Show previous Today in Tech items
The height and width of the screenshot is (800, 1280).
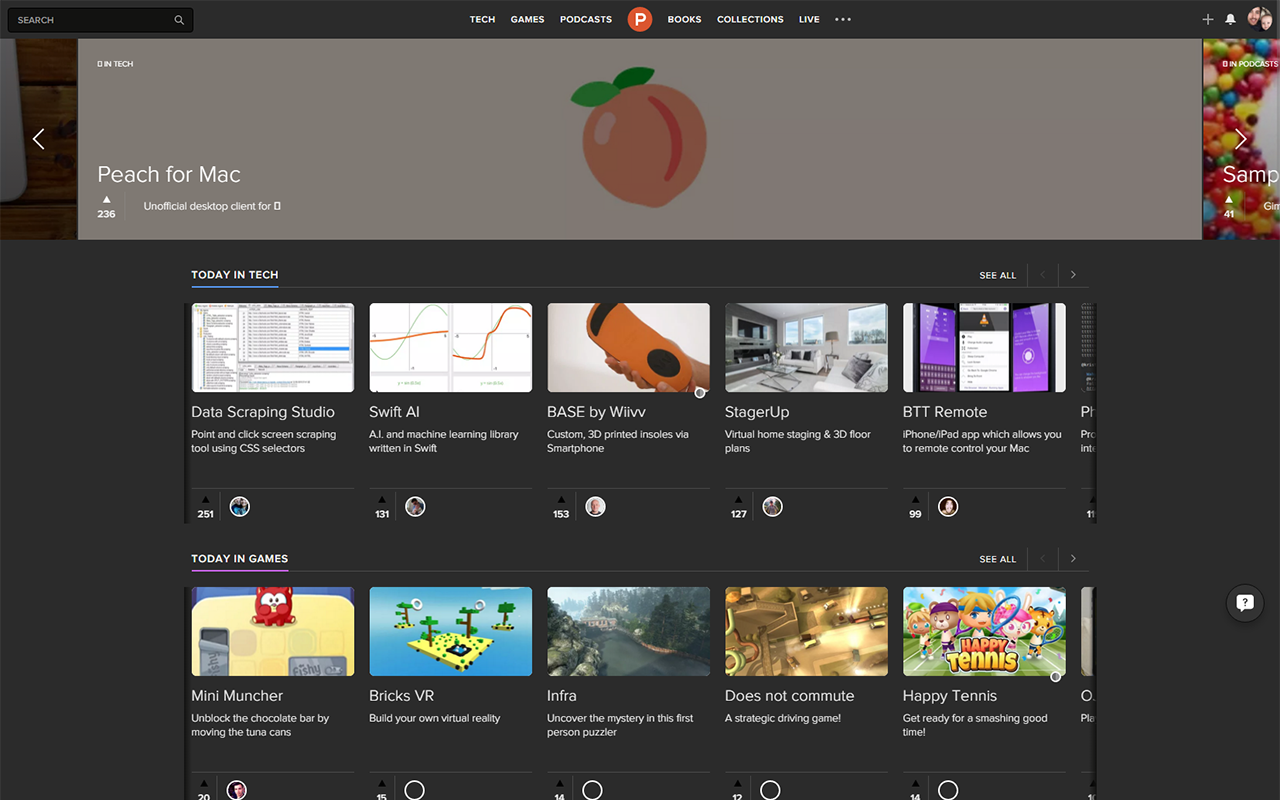[x=1042, y=275]
